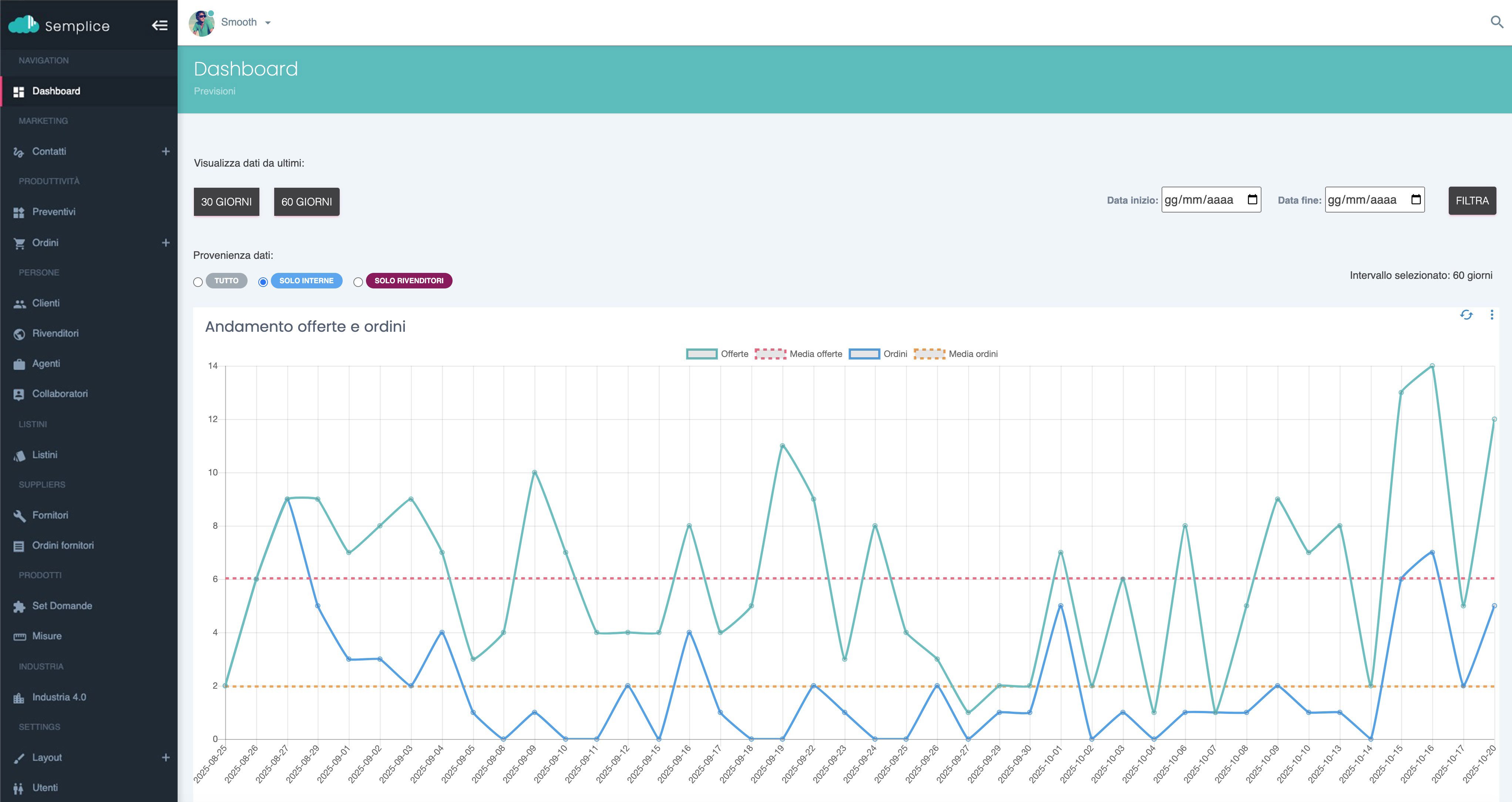Collapse the sidebar with the arrow icon
The image size is (1512, 802).
tap(159, 25)
